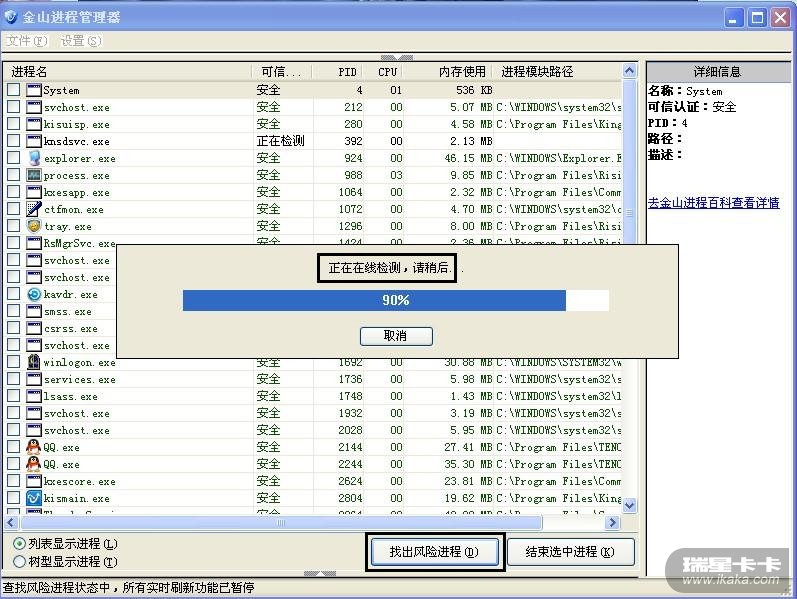This screenshot has height=599, width=797.
Task: Click the kismain.exe blue check icon
Action: 34,498
